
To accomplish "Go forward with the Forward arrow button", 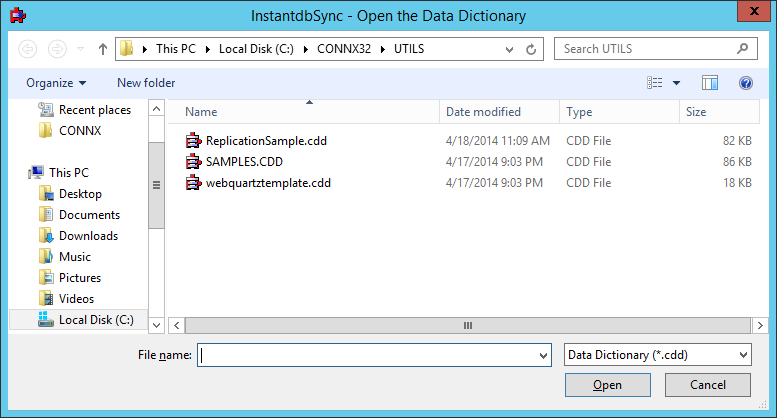I will pos(57,49).
